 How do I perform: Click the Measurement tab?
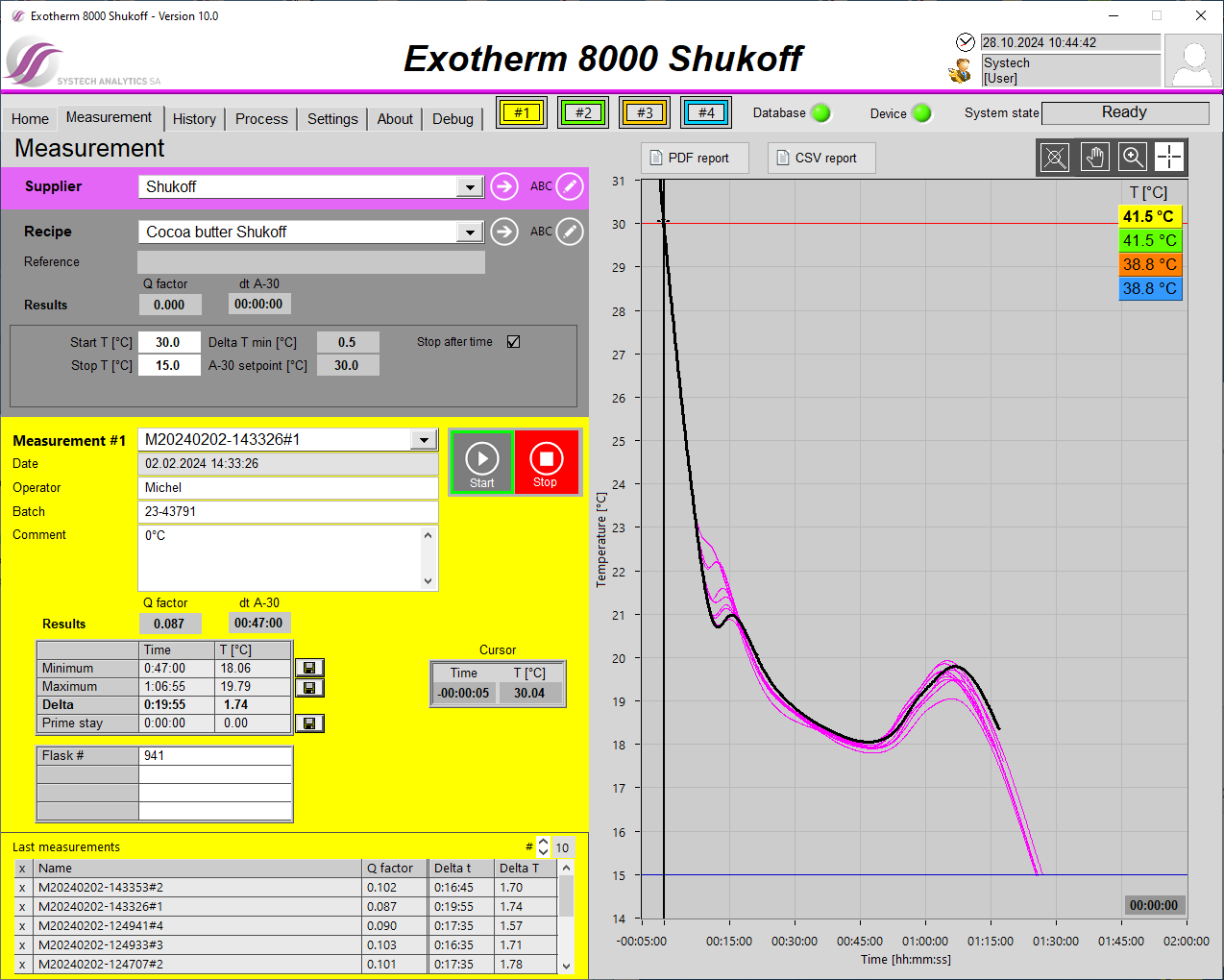click(109, 117)
